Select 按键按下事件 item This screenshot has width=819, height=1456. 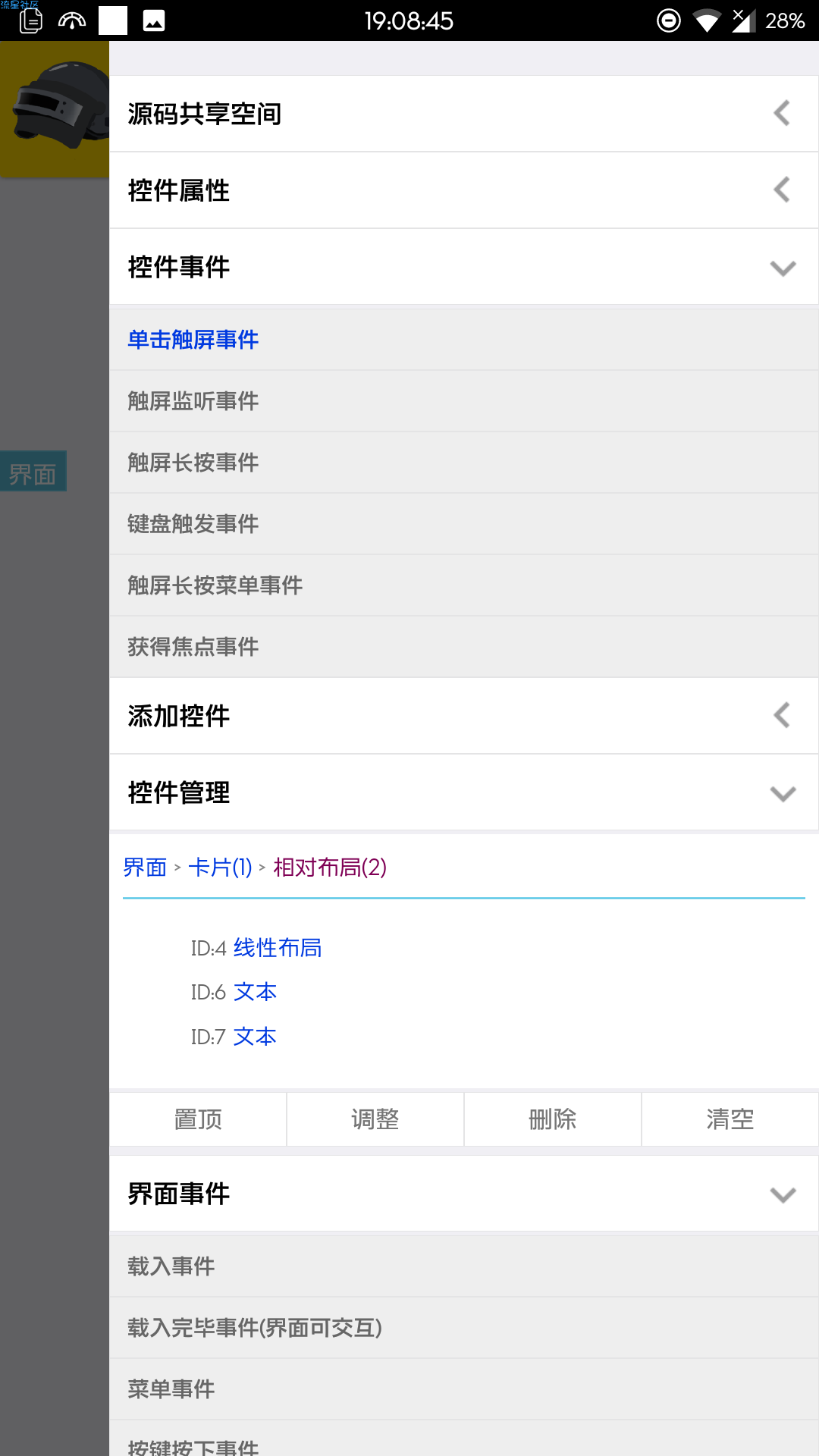(464, 1439)
